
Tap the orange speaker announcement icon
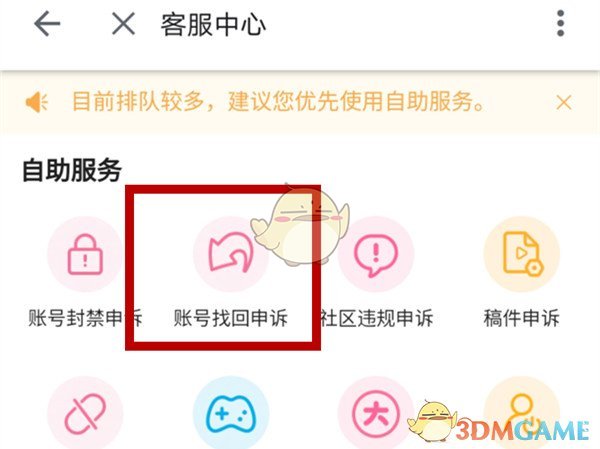36,102
